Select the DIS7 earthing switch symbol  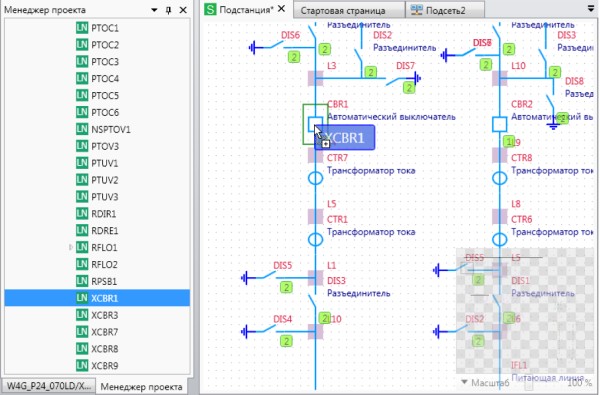[403, 79]
